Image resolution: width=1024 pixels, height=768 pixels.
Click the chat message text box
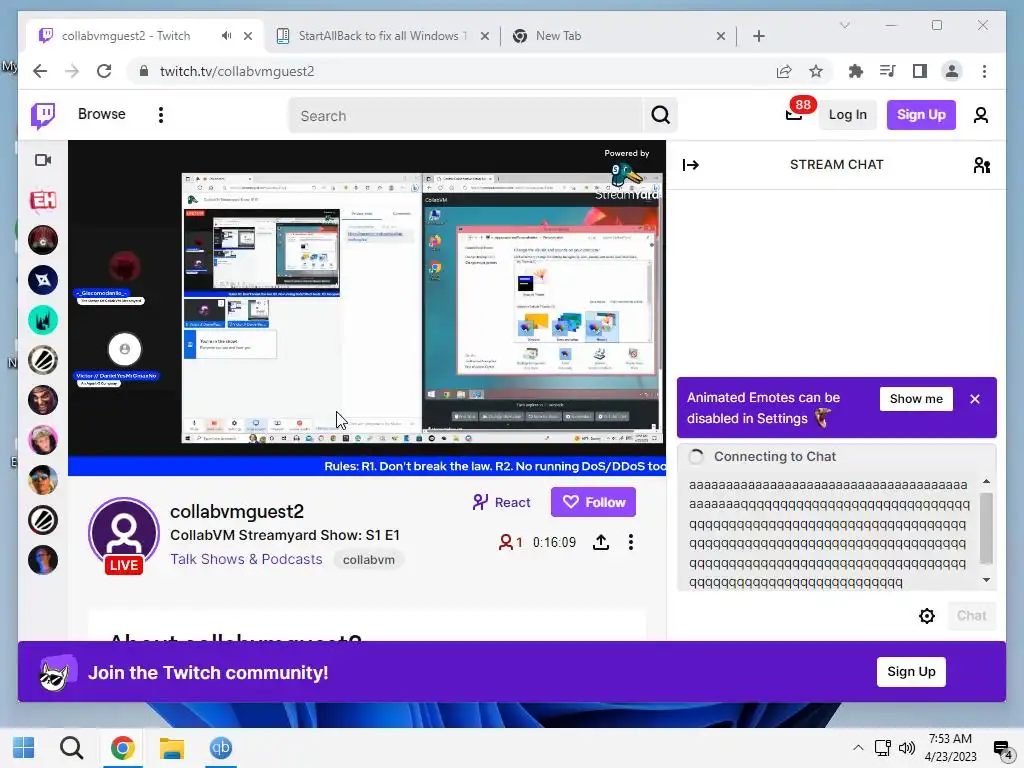click(829, 532)
